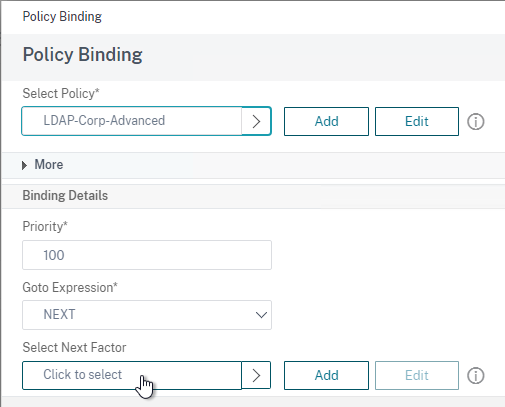Click the Select Next Factor label

(74, 347)
